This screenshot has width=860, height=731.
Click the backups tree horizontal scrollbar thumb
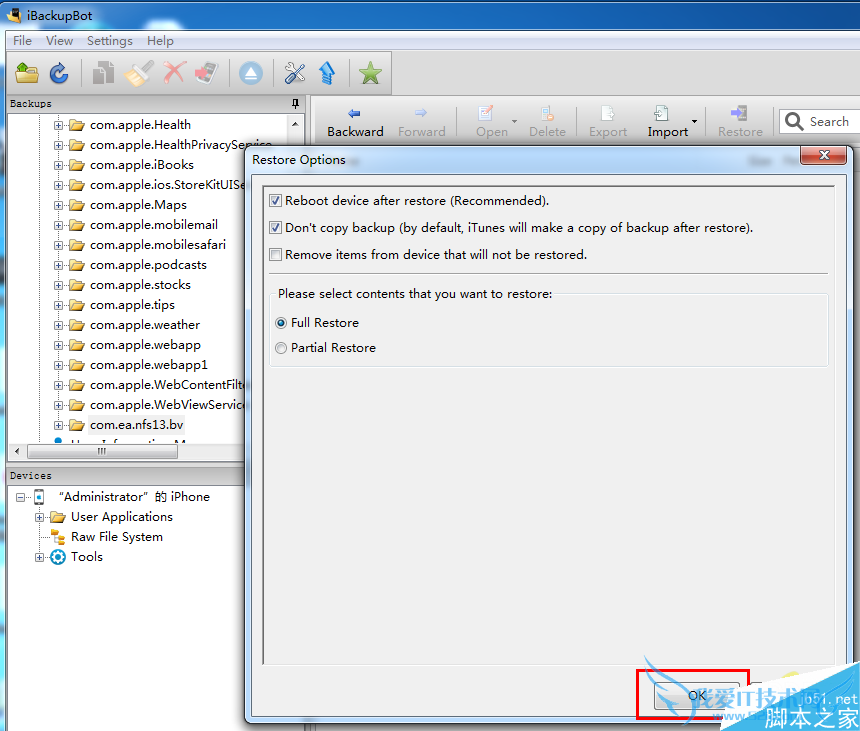(x=102, y=451)
